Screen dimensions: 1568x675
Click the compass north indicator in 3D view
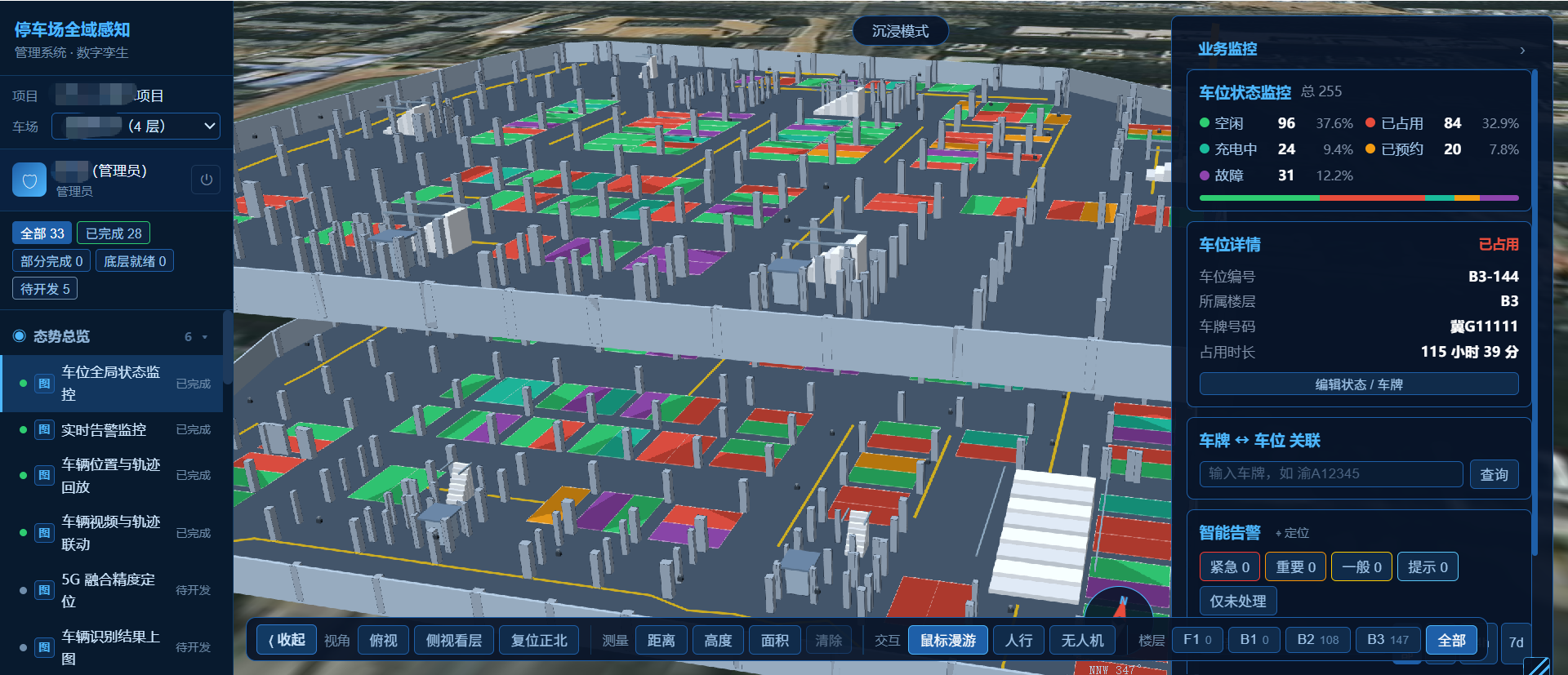pos(1119,606)
